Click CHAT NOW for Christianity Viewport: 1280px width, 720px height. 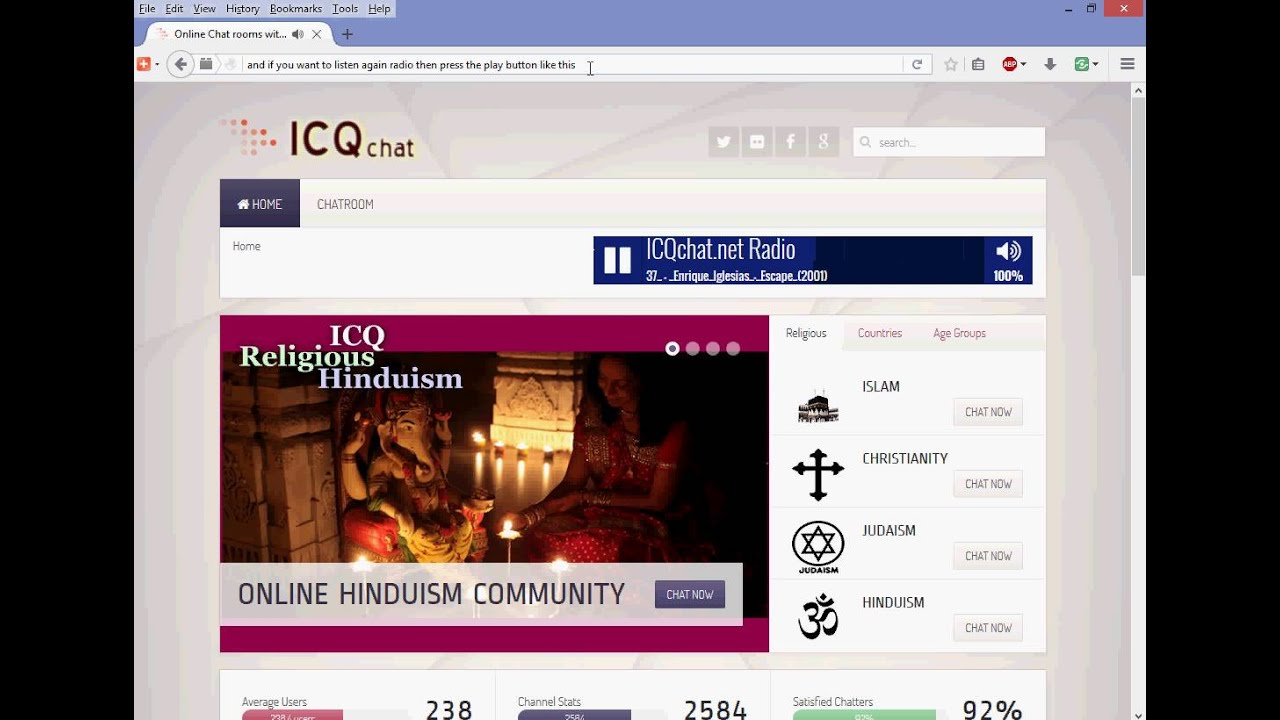[x=988, y=484]
